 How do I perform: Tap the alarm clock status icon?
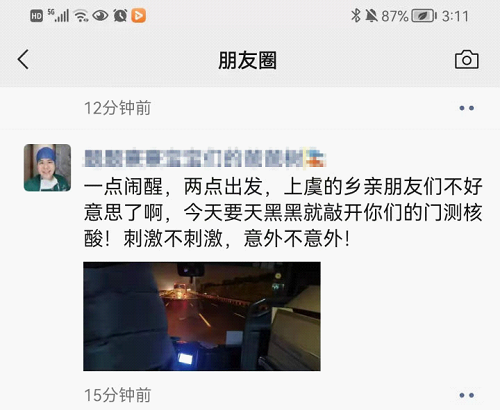click(x=120, y=16)
